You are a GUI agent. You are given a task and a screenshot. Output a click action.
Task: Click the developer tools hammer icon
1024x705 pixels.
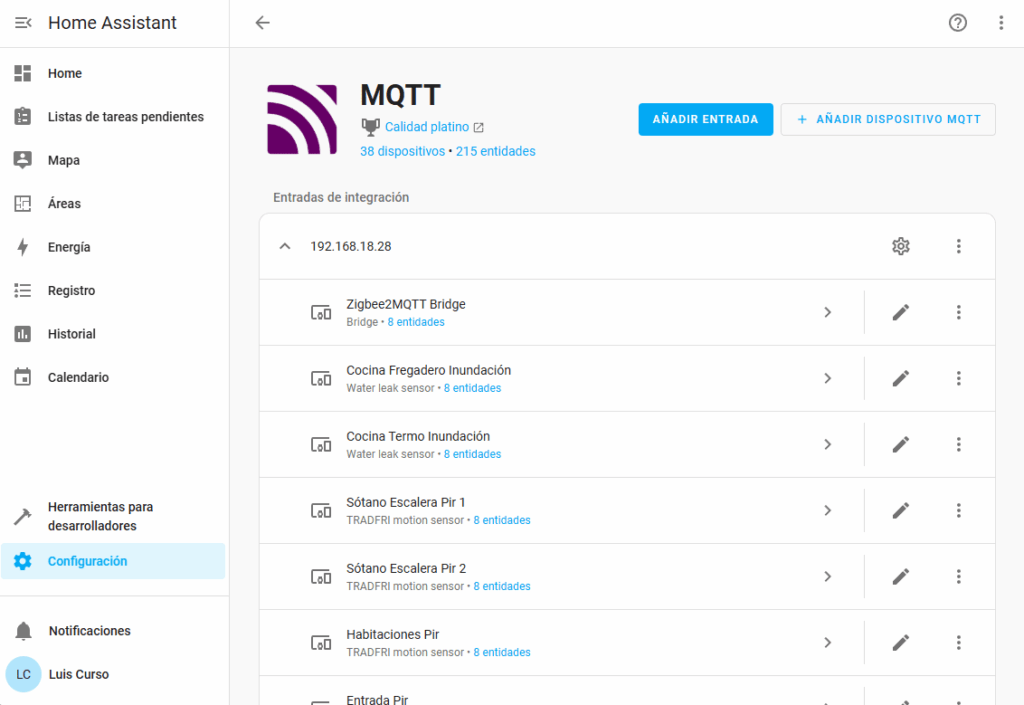pyautogui.click(x=23, y=516)
